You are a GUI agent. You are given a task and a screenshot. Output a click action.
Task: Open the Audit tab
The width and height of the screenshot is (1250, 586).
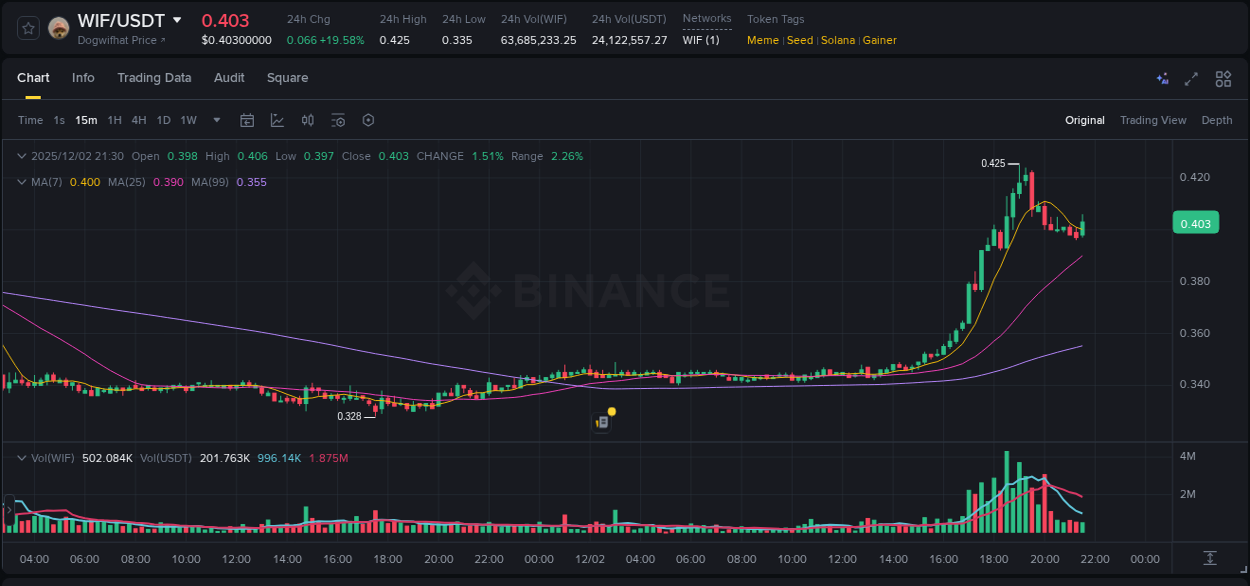(x=229, y=78)
